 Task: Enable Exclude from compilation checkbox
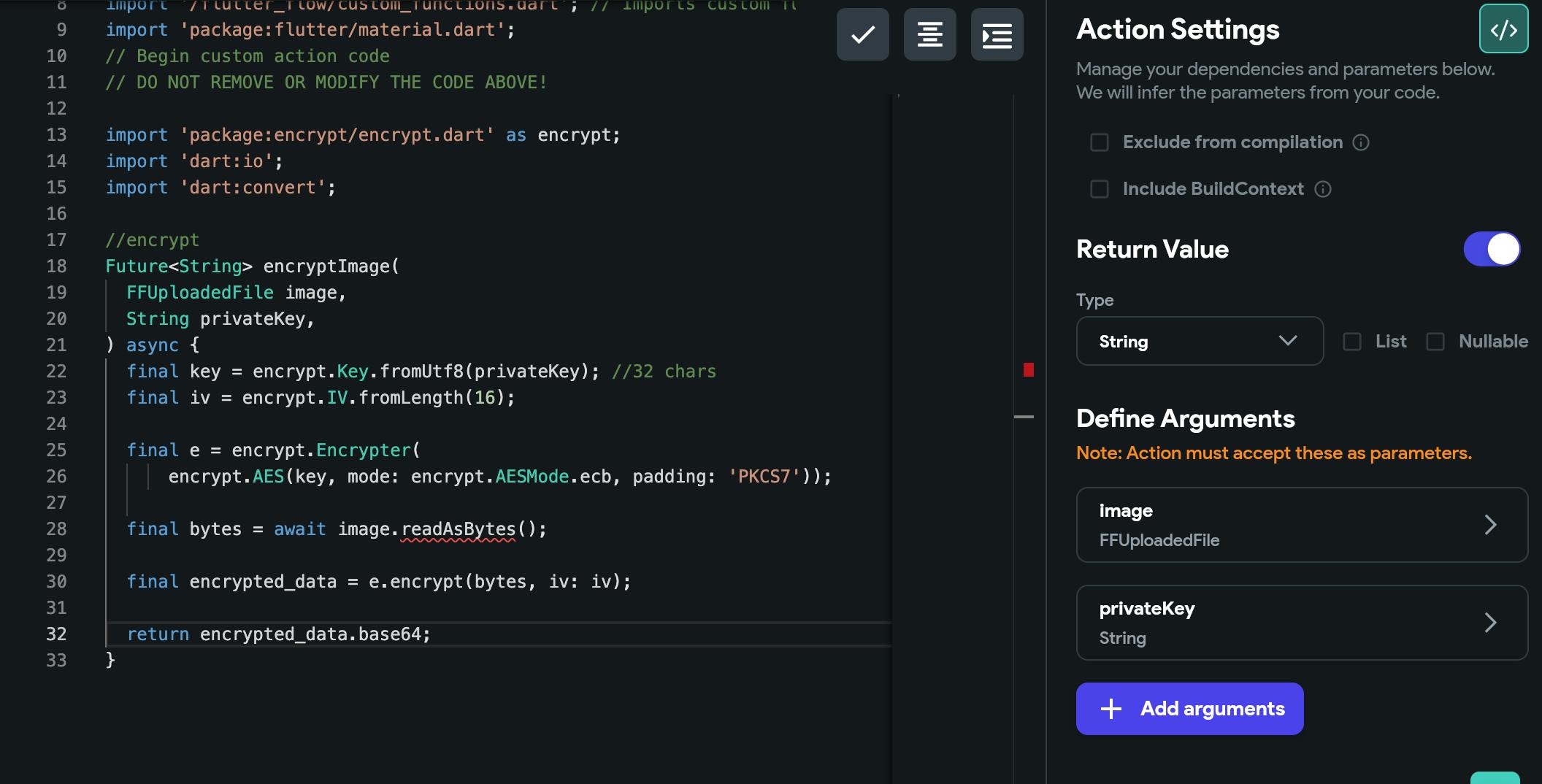tap(1099, 142)
